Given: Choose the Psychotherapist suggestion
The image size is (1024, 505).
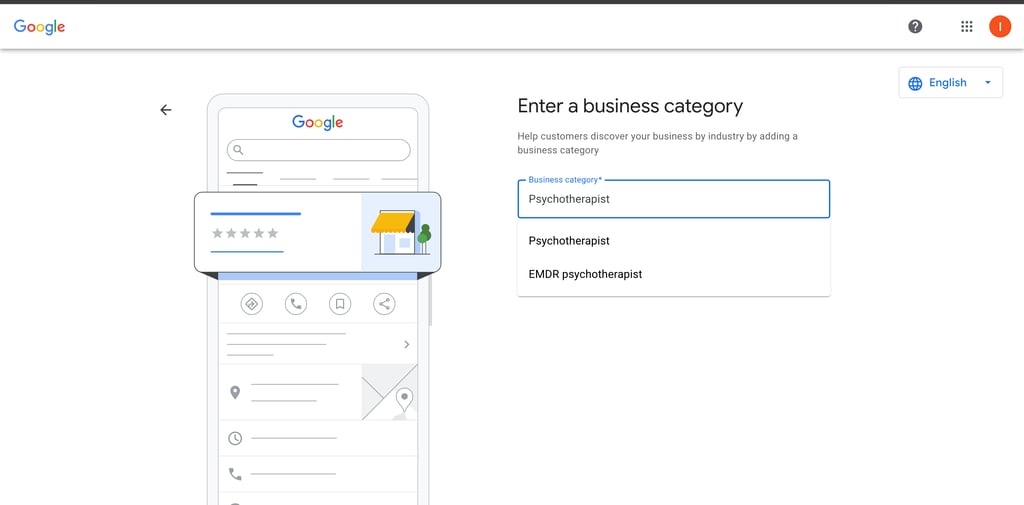Looking at the screenshot, I should pyautogui.click(x=673, y=240).
